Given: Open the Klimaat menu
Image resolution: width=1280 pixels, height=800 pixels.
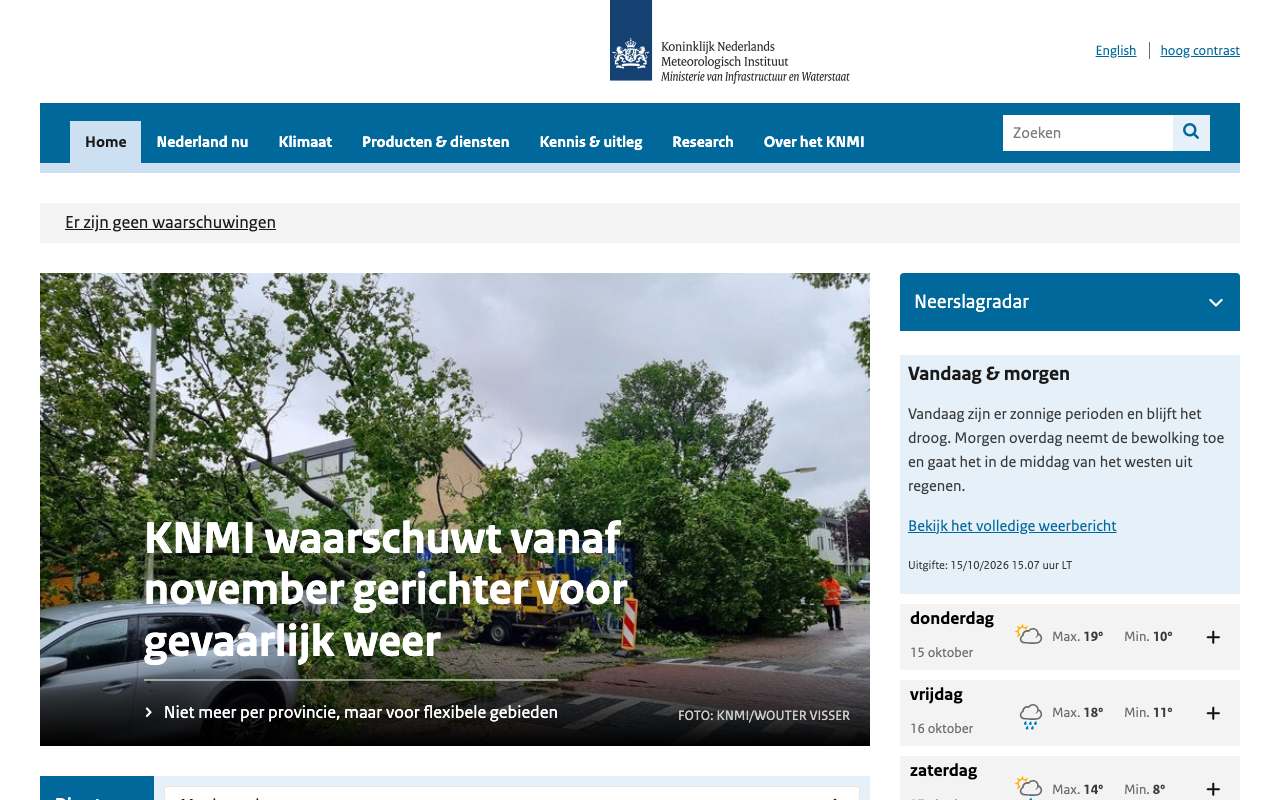Looking at the screenshot, I should coord(305,142).
